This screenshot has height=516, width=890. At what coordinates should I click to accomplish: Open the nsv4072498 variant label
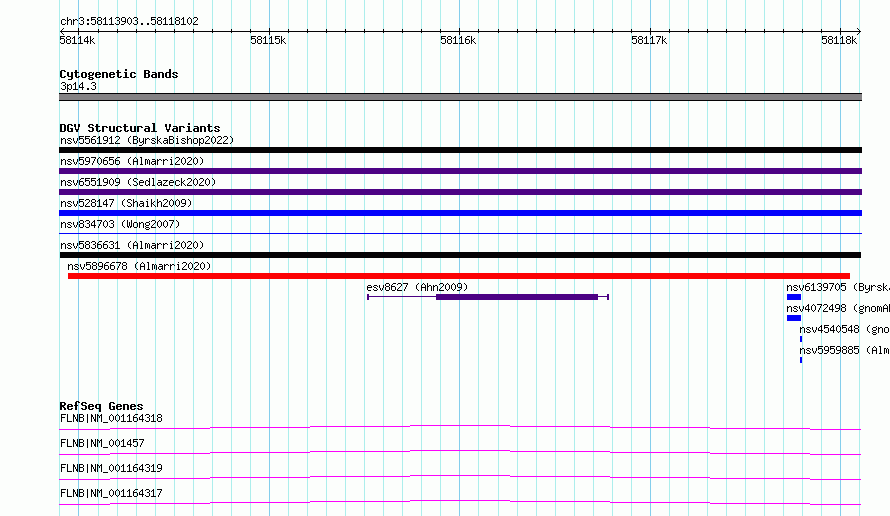coord(838,308)
